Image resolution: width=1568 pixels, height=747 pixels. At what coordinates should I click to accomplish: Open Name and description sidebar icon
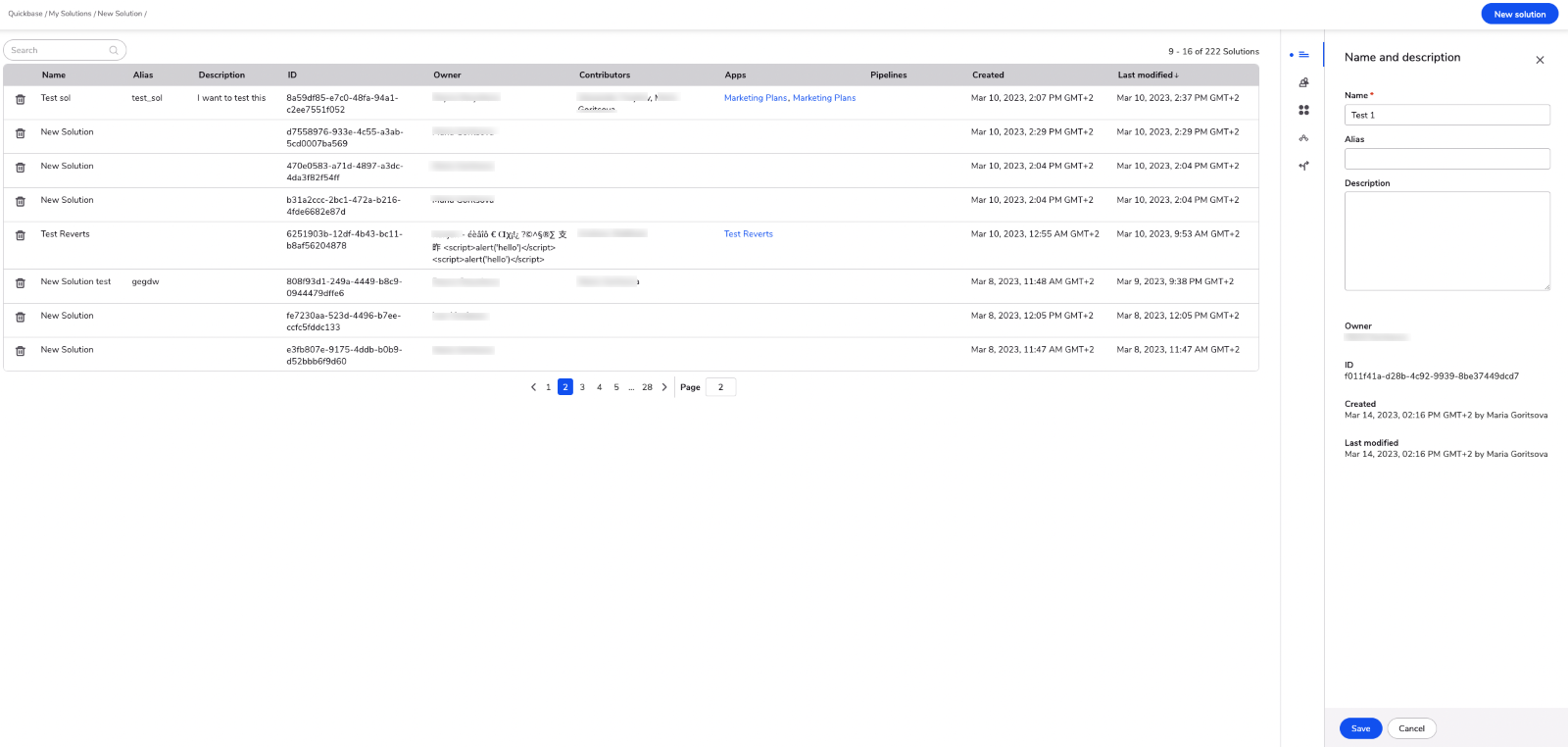[x=1303, y=55]
